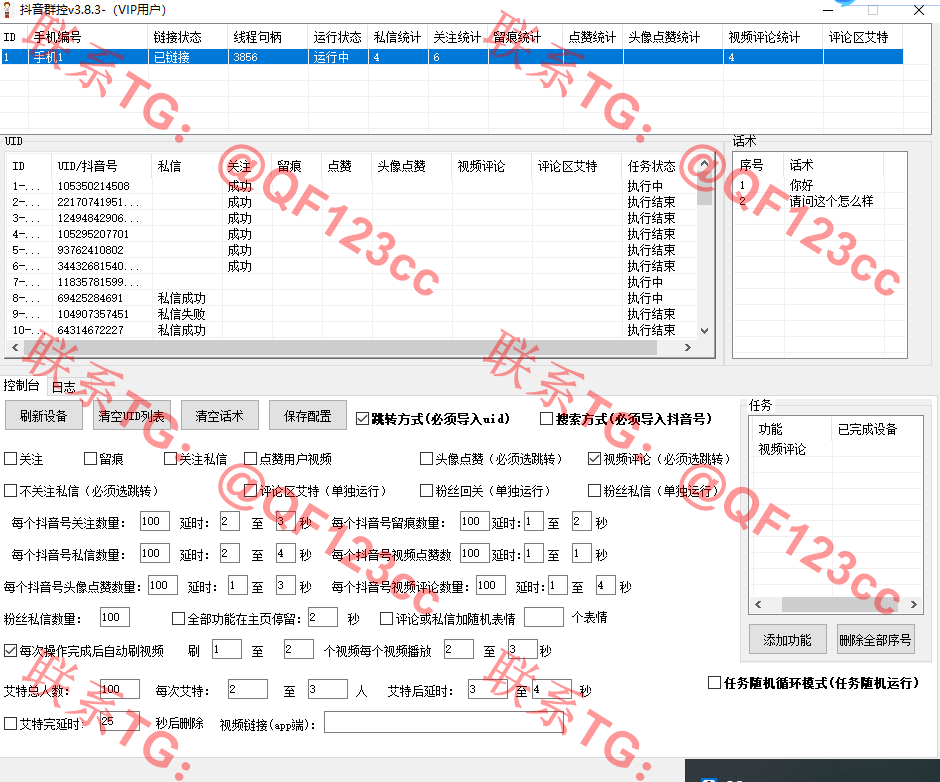Tick 粉丝回关 (单独运行) checkbox
Viewport: 940px width, 782px height.
(426, 491)
